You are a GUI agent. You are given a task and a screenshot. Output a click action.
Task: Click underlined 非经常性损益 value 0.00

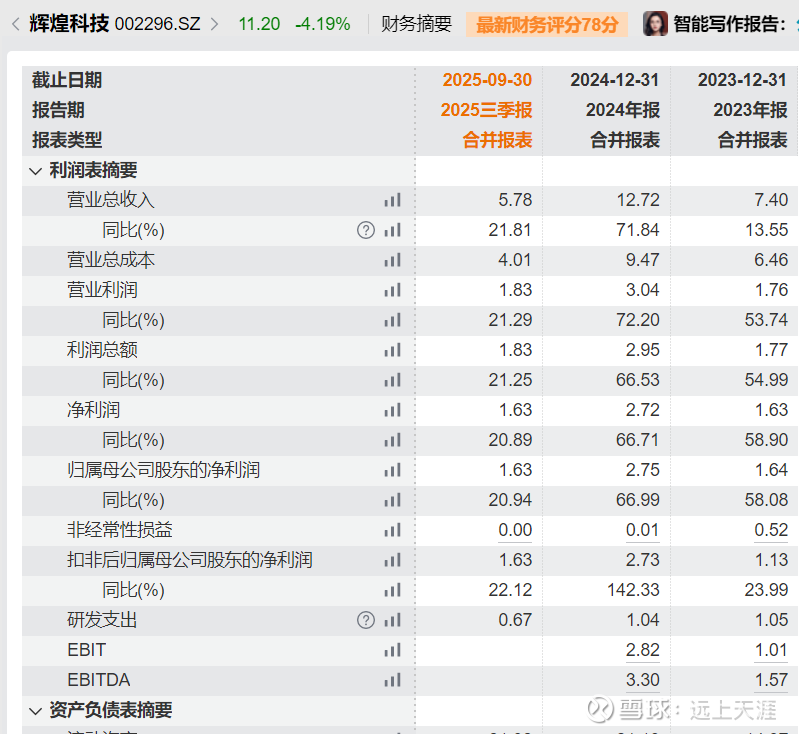point(515,530)
